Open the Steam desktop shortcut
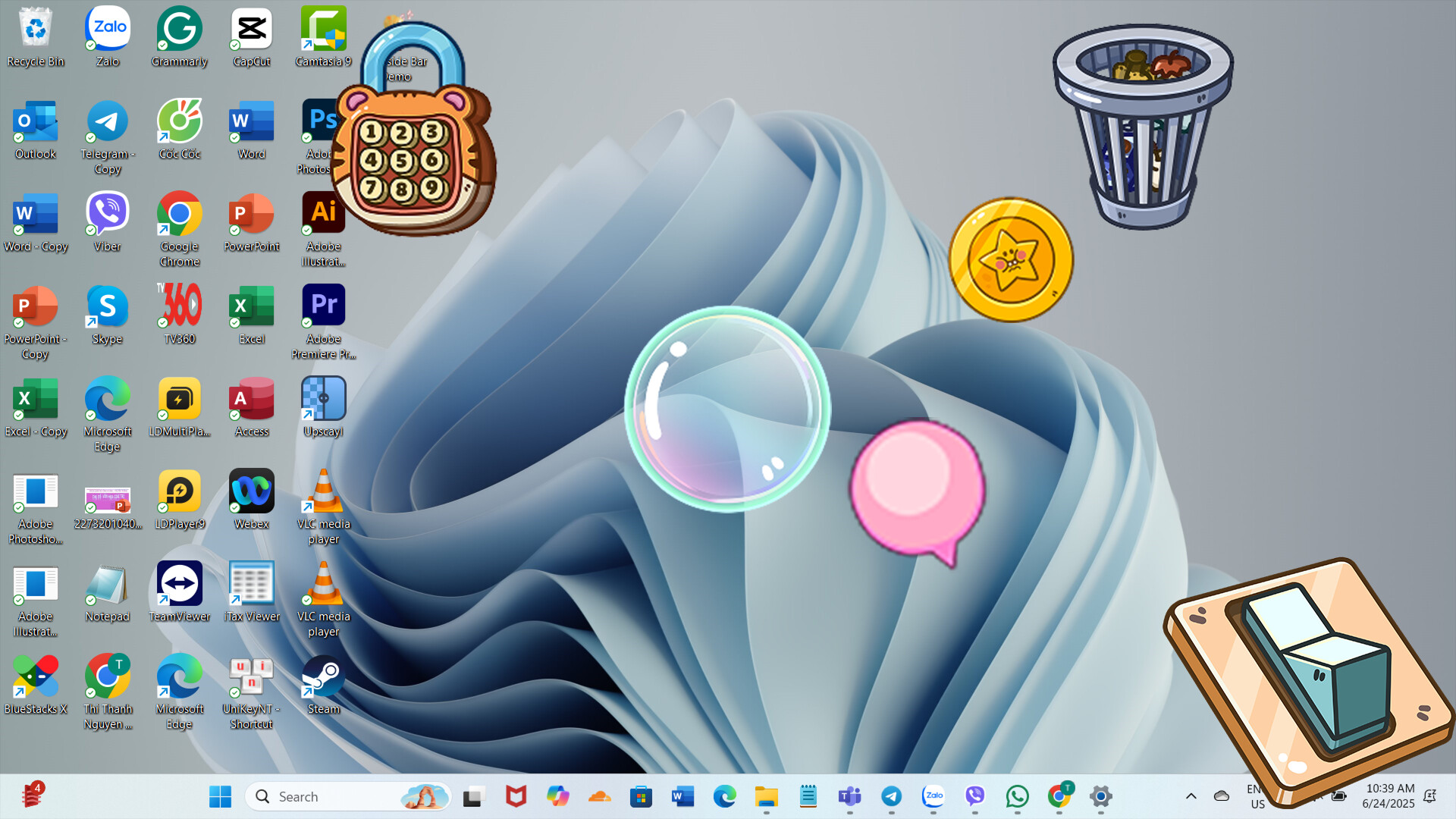The height and width of the screenshot is (819, 1456). click(323, 677)
